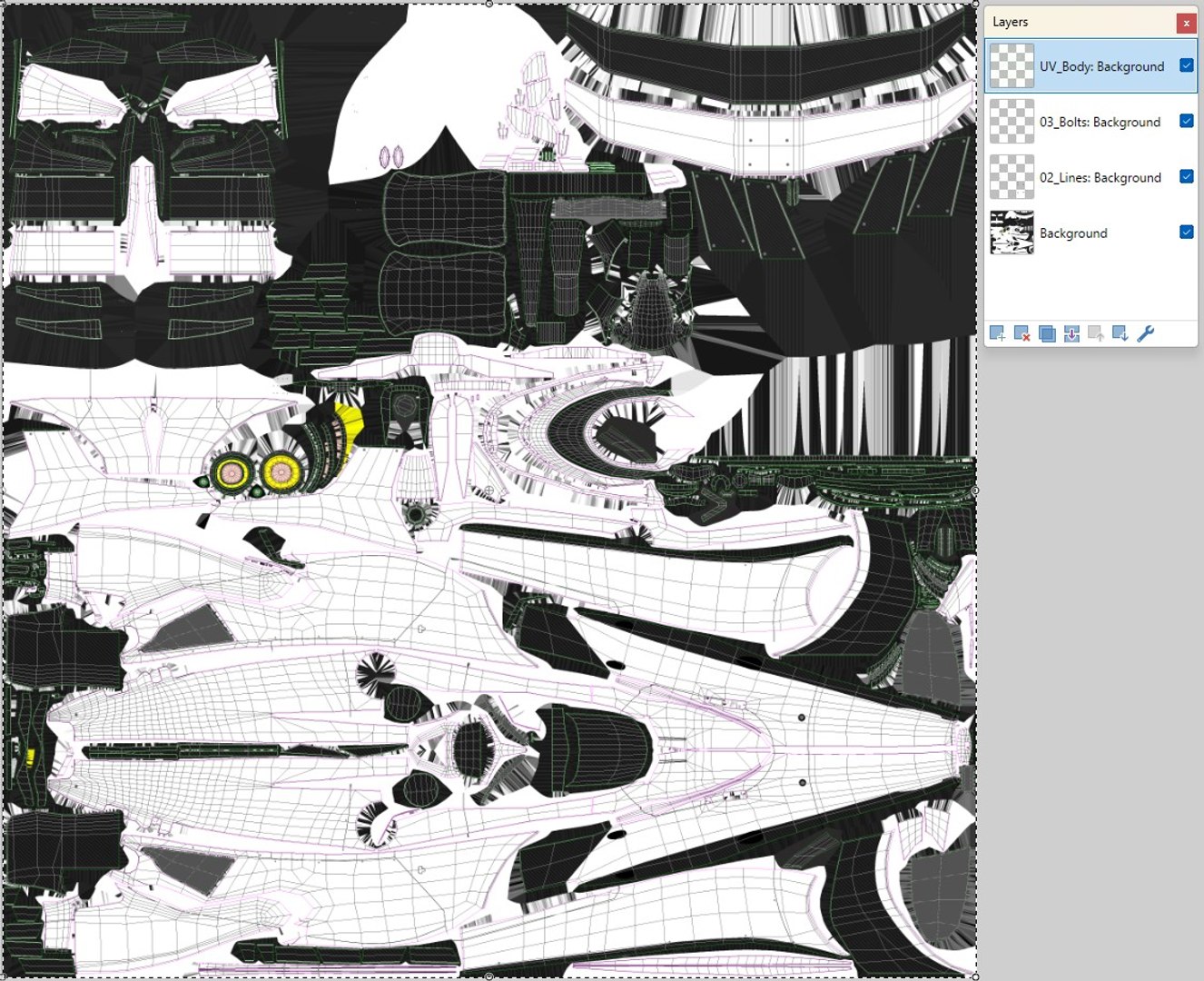The width and height of the screenshot is (1204, 981).
Task: Hide the UV_Body: Background layer
Action: 1186,65
